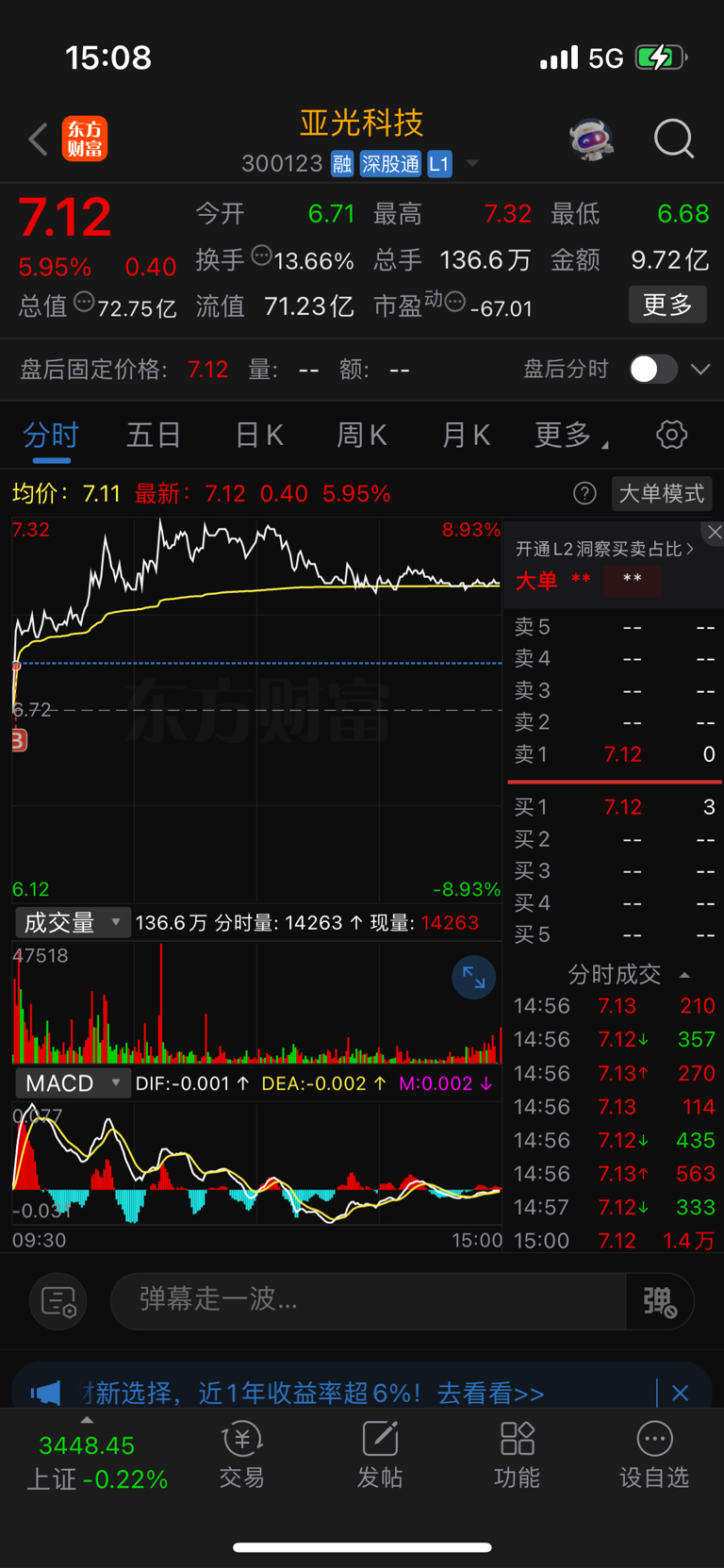Focus the 弹幕走一波 input field

[x=368, y=1301]
